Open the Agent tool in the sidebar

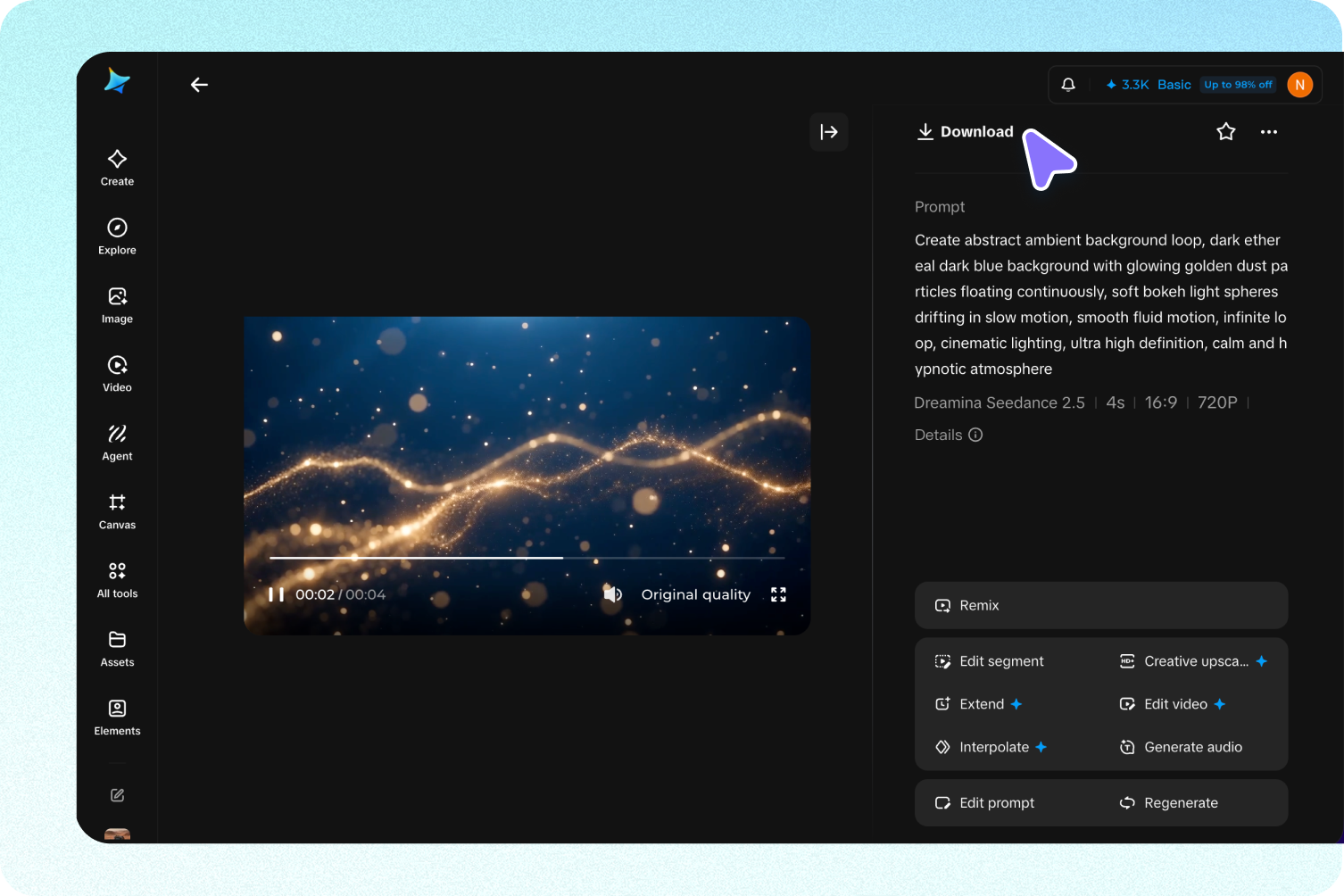(117, 443)
